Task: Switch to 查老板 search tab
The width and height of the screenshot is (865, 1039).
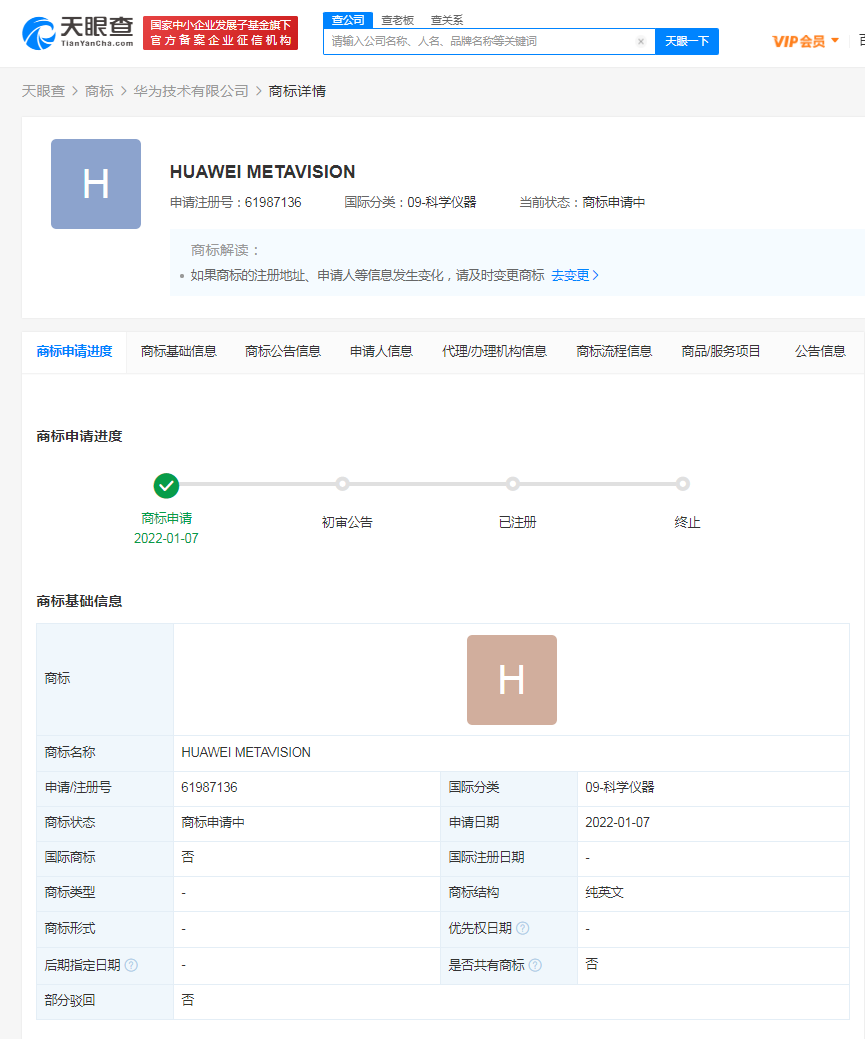Action: (397, 21)
